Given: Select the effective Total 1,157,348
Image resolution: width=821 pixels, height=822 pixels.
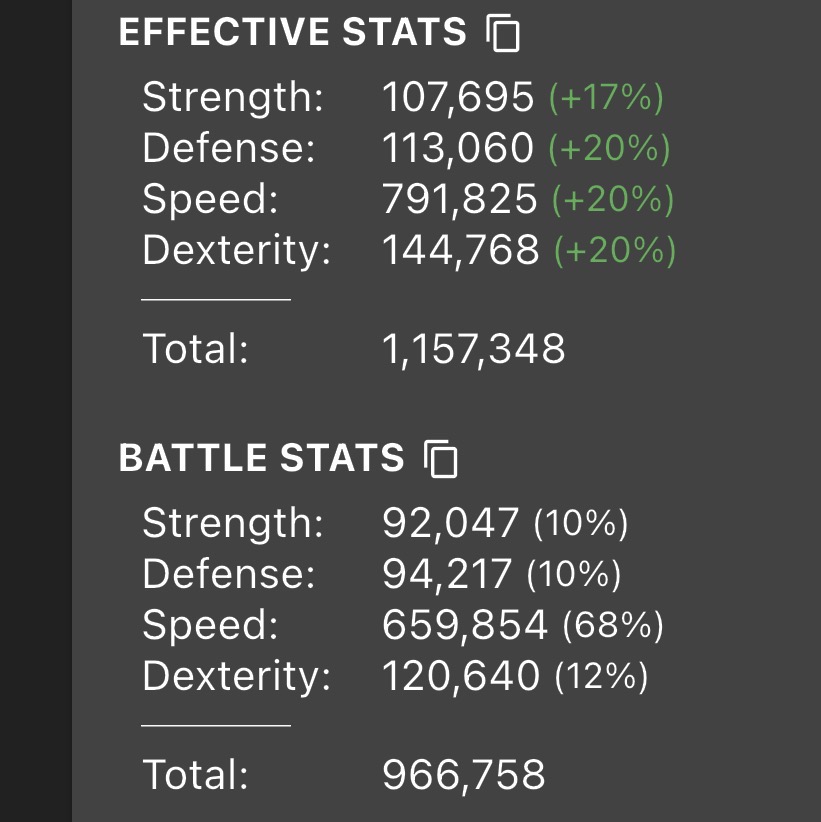Looking at the screenshot, I should pyautogui.click(x=474, y=349).
